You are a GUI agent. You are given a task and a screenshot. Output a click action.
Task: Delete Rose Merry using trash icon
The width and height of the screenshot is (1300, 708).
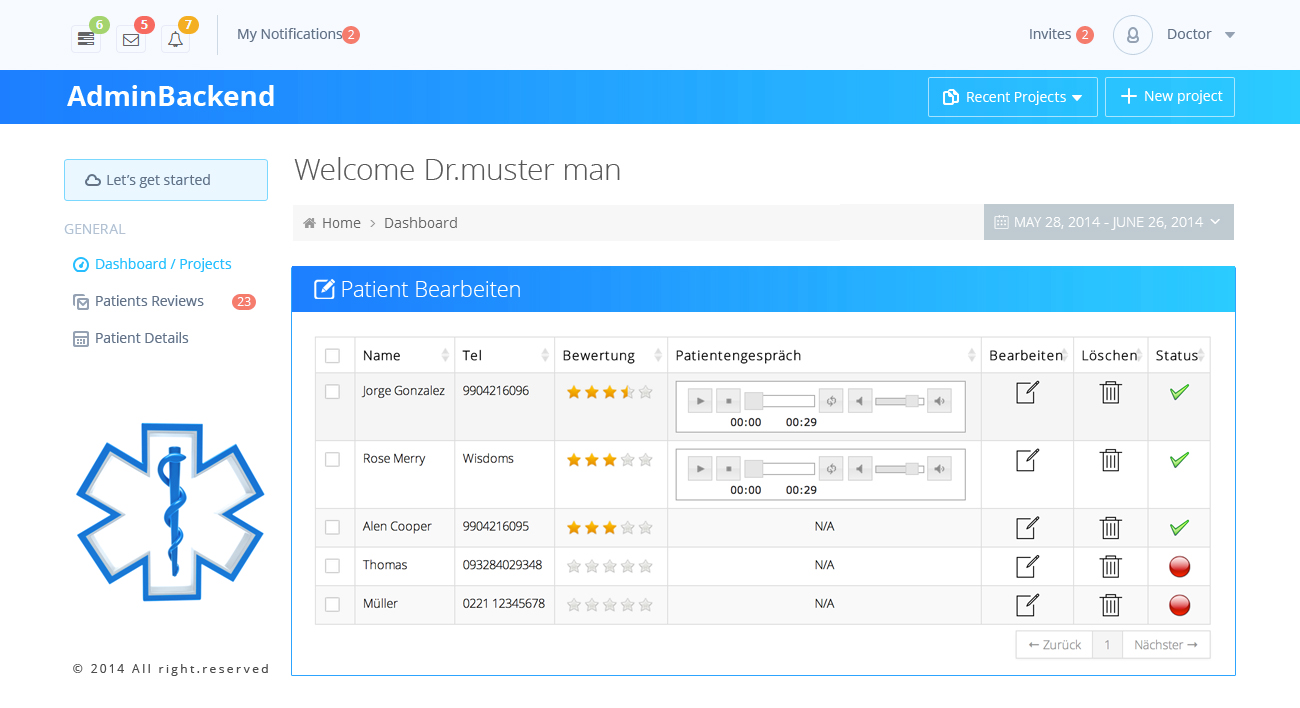tap(1110, 460)
